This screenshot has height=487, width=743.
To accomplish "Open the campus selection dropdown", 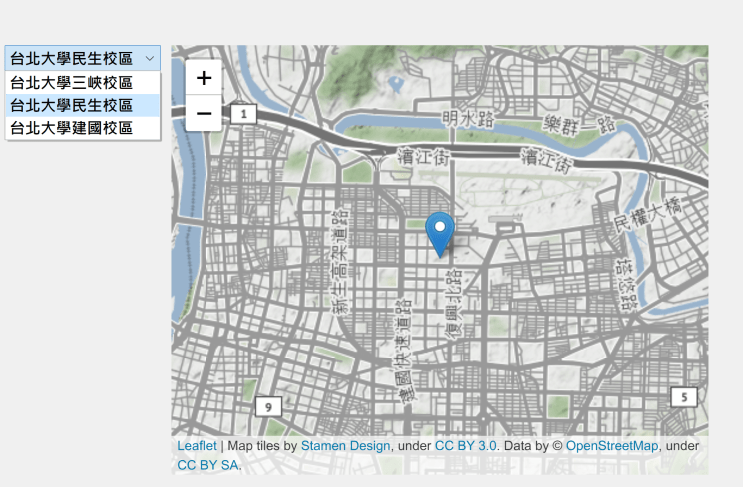I will (82, 59).
